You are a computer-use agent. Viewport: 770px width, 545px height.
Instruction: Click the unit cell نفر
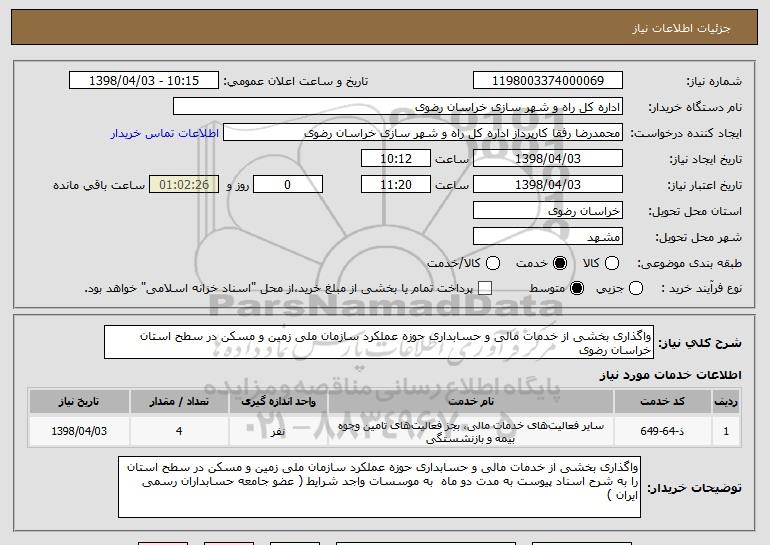278,431
